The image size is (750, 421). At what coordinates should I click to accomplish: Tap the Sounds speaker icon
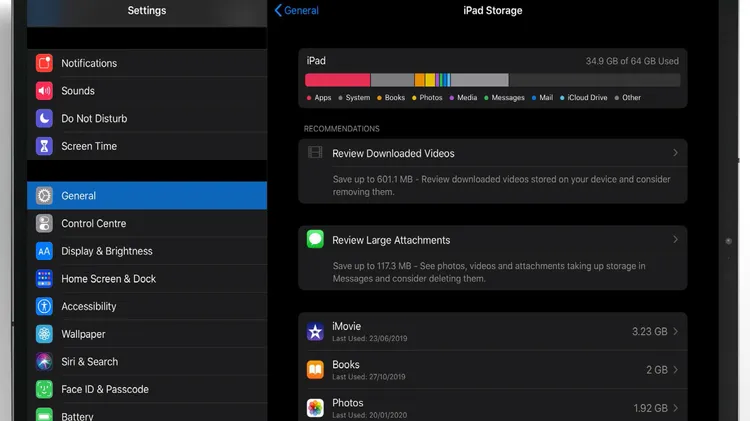pos(44,91)
